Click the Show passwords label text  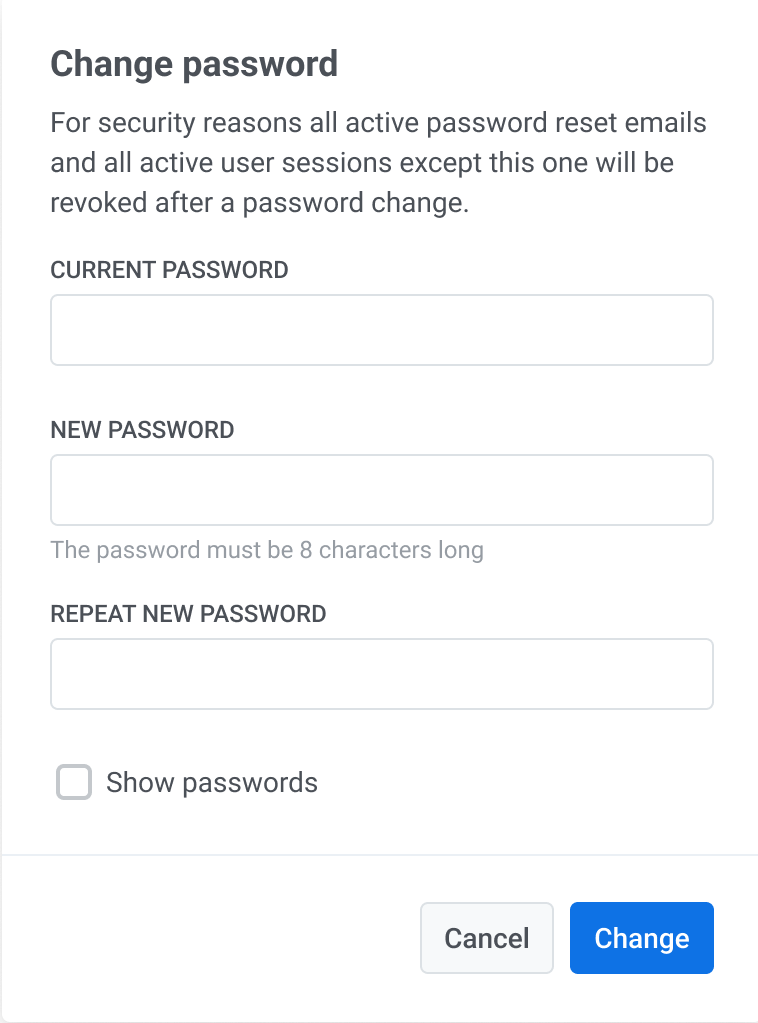coord(212,783)
